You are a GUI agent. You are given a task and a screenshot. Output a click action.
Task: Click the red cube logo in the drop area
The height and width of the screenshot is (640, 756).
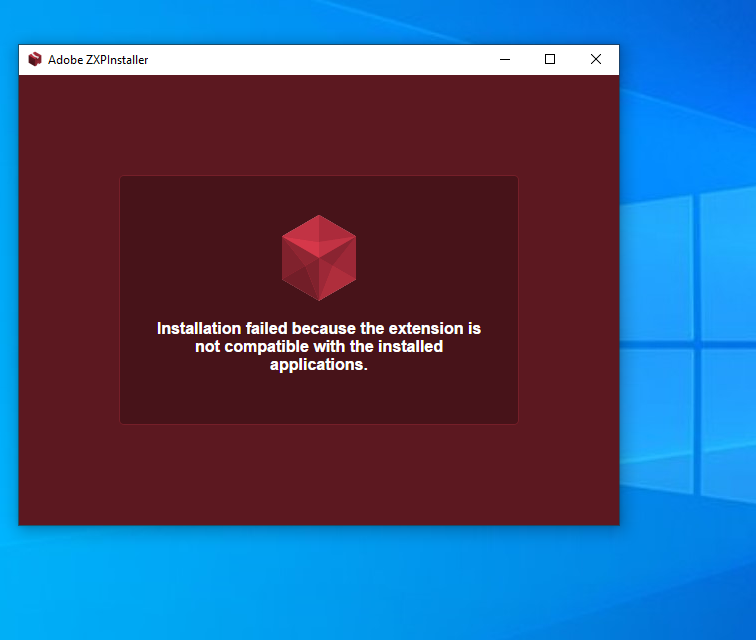(319, 258)
